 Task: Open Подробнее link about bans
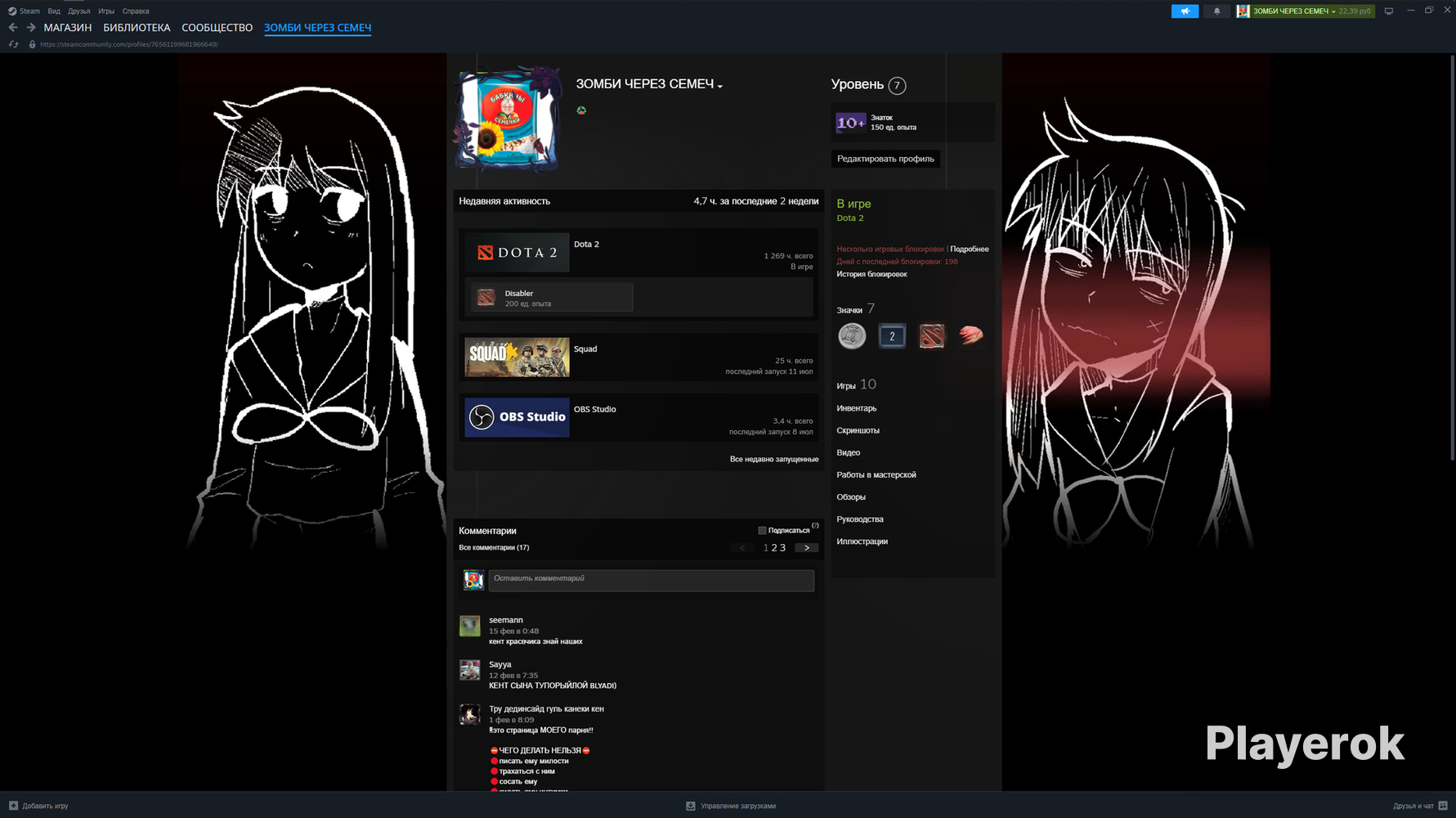970,249
